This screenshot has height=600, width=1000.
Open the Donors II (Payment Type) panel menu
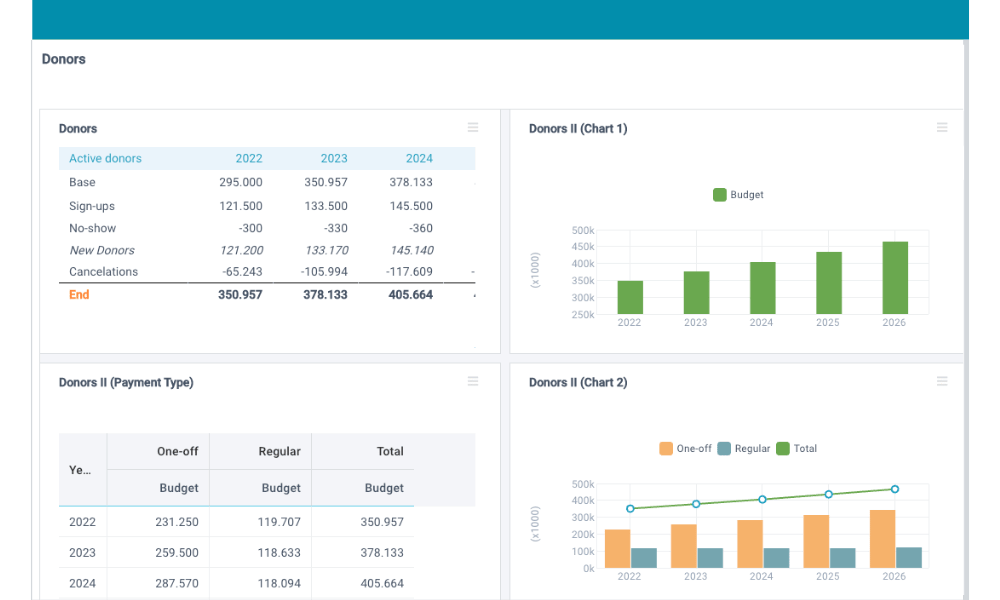coord(472,381)
